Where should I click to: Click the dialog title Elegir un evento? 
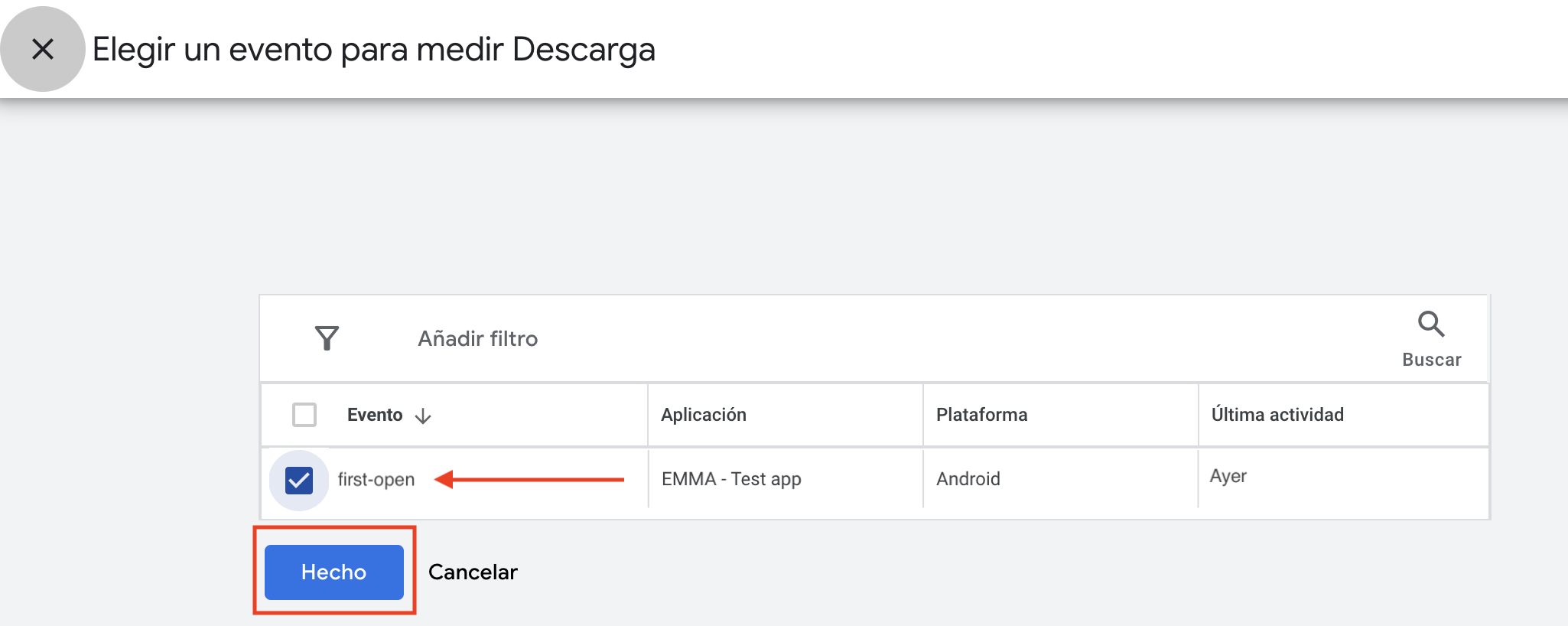pos(373,49)
